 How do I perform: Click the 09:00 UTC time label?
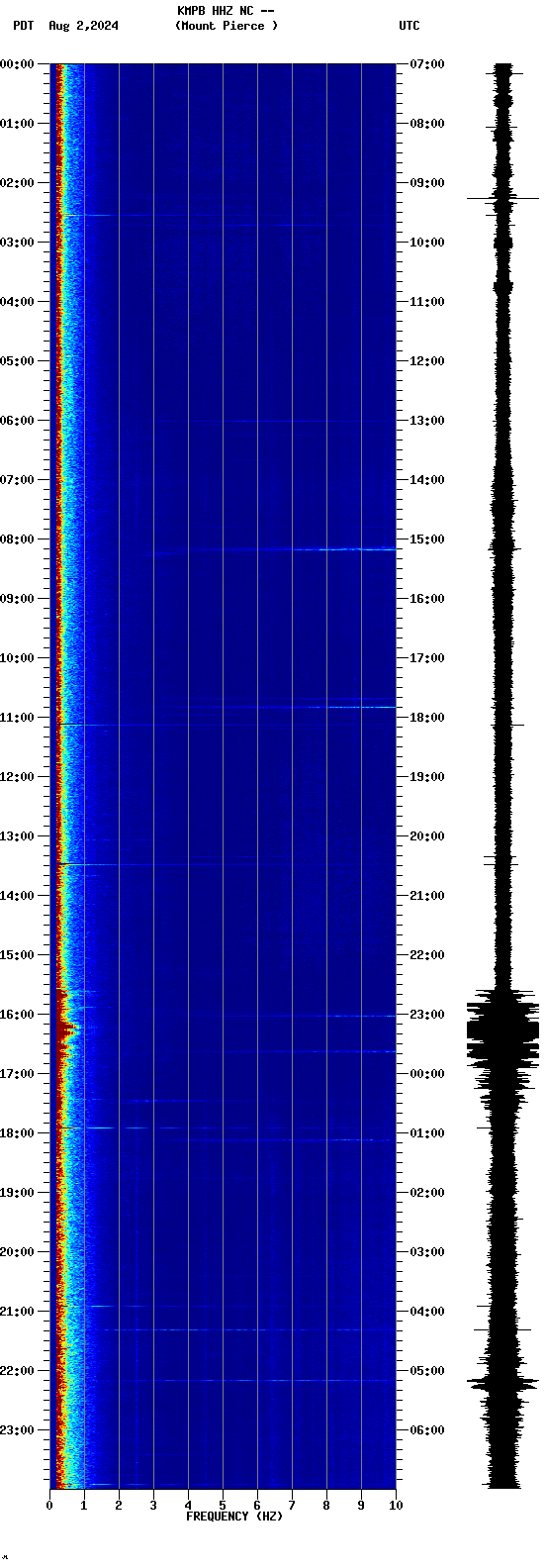coord(427,183)
